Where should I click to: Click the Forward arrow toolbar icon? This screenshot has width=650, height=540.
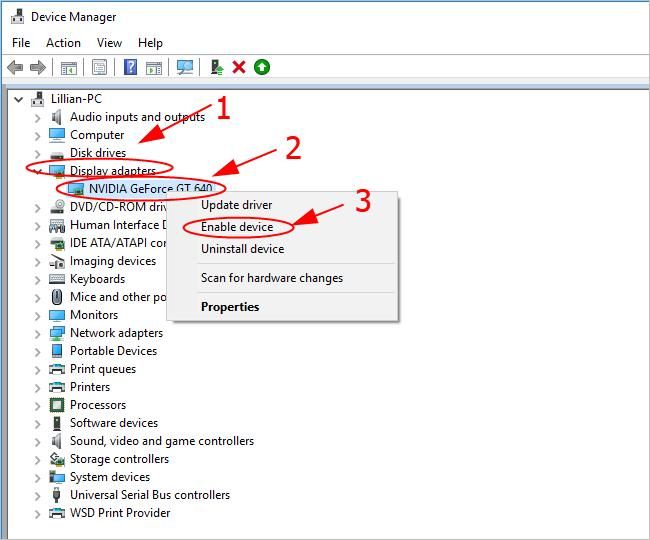[x=38, y=67]
